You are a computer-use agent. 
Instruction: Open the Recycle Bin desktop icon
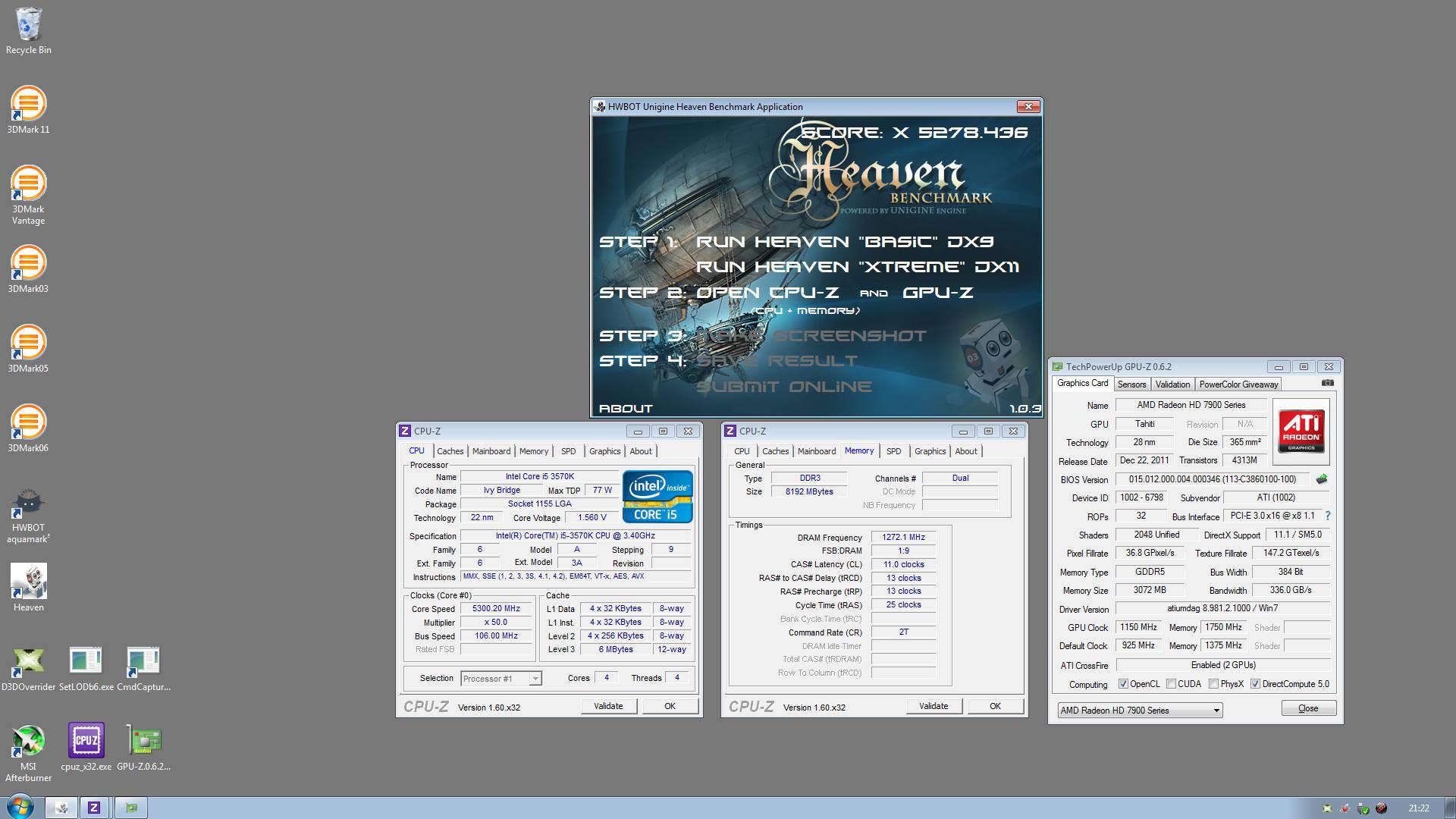[x=28, y=31]
